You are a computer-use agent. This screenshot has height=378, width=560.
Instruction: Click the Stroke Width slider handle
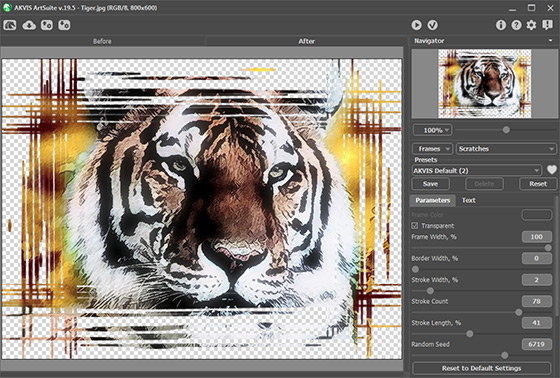pos(430,290)
